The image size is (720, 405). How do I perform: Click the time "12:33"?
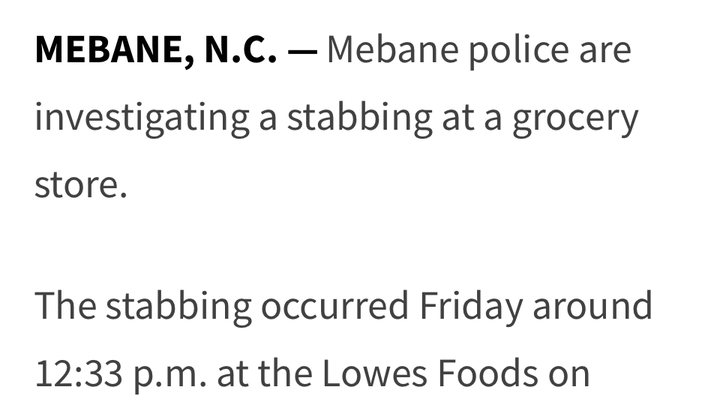click(x=79, y=374)
